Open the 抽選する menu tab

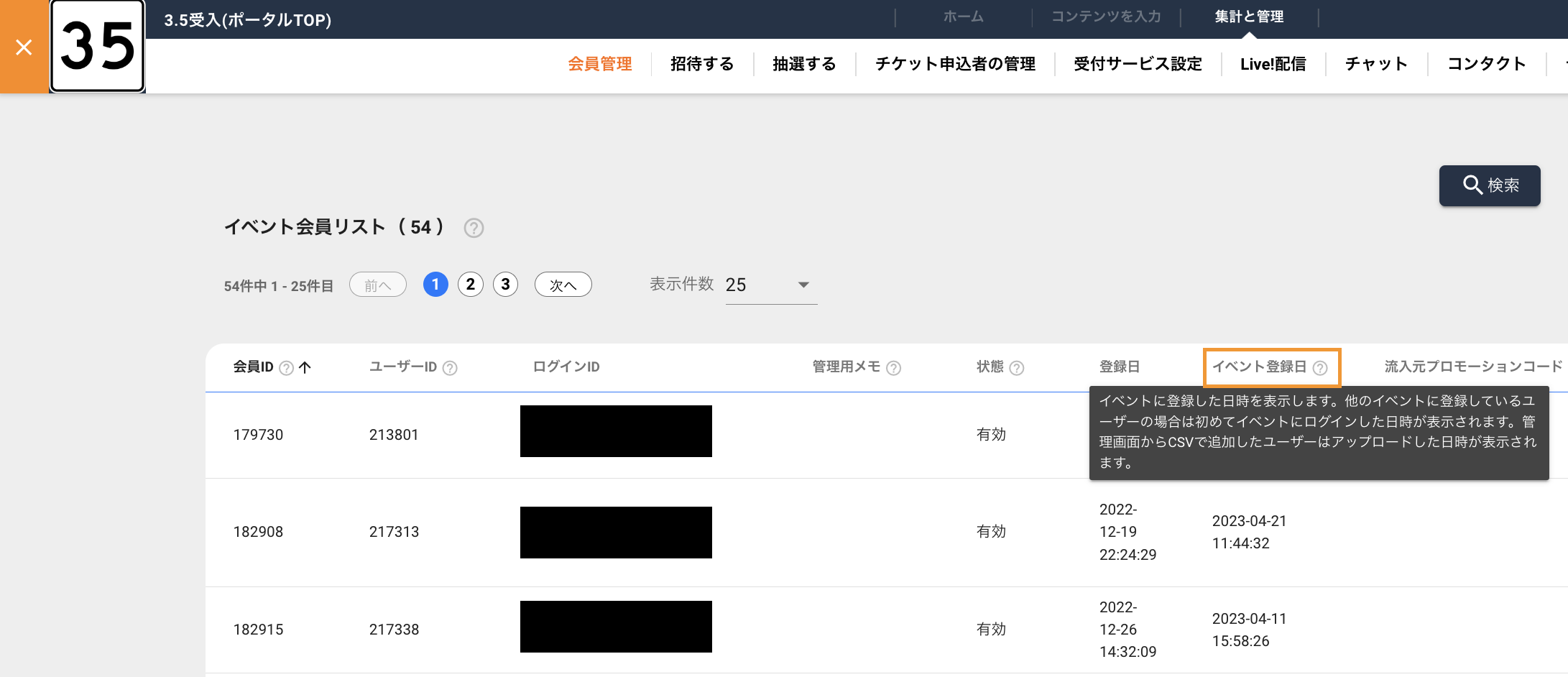click(x=804, y=64)
